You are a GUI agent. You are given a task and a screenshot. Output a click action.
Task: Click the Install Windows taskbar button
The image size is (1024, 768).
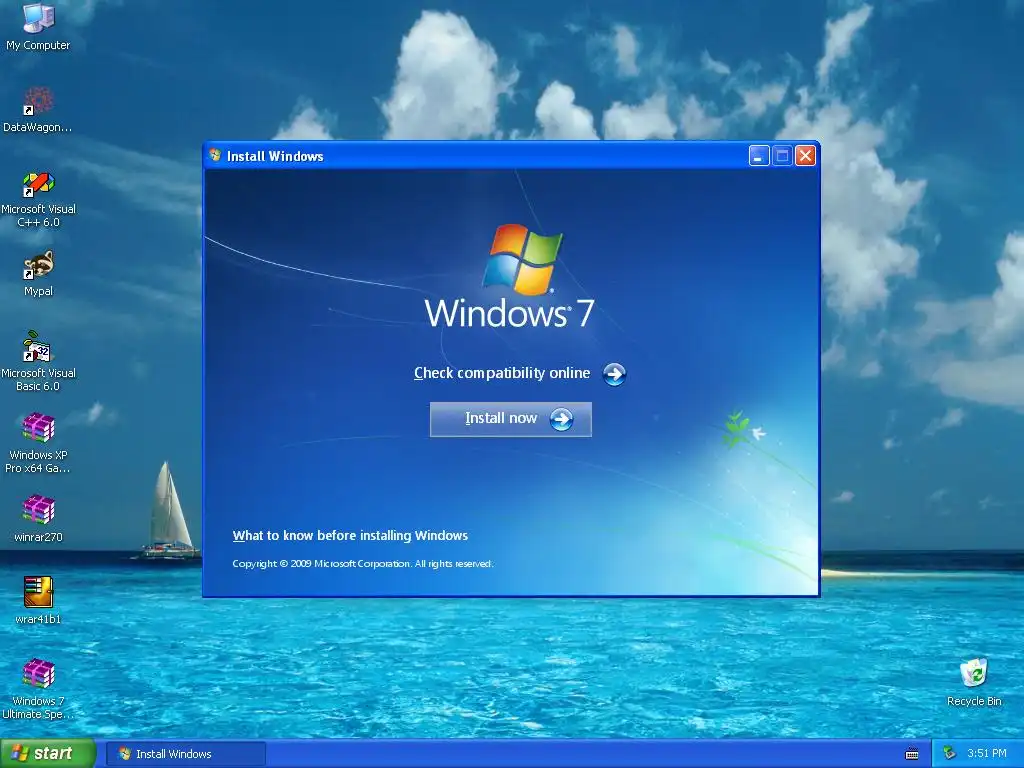(185, 754)
